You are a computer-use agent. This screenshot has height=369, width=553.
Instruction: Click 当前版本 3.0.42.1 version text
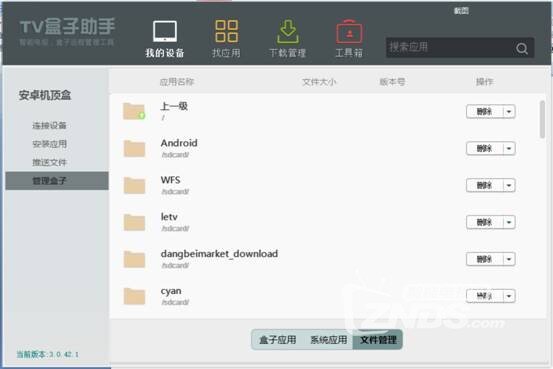pyautogui.click(x=48, y=354)
